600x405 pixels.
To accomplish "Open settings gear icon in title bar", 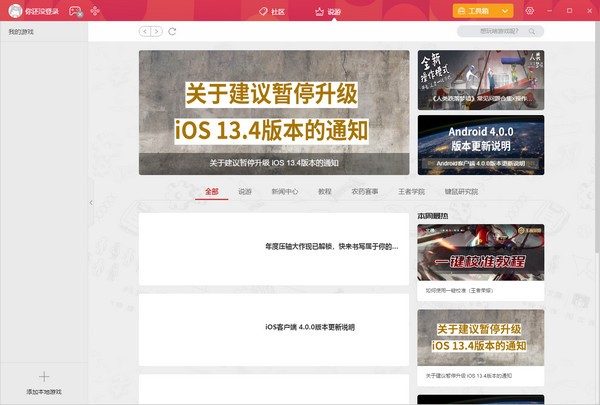I will click(x=530, y=11).
